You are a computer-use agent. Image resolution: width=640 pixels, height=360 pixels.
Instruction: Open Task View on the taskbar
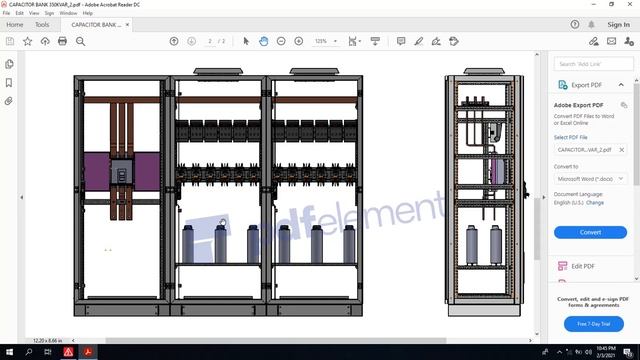[48, 352]
